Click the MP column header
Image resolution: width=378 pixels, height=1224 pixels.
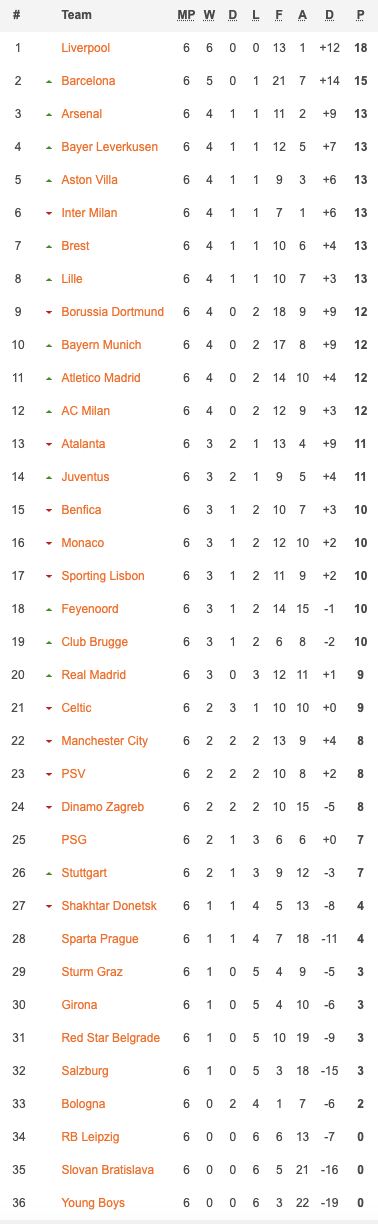pos(186,15)
